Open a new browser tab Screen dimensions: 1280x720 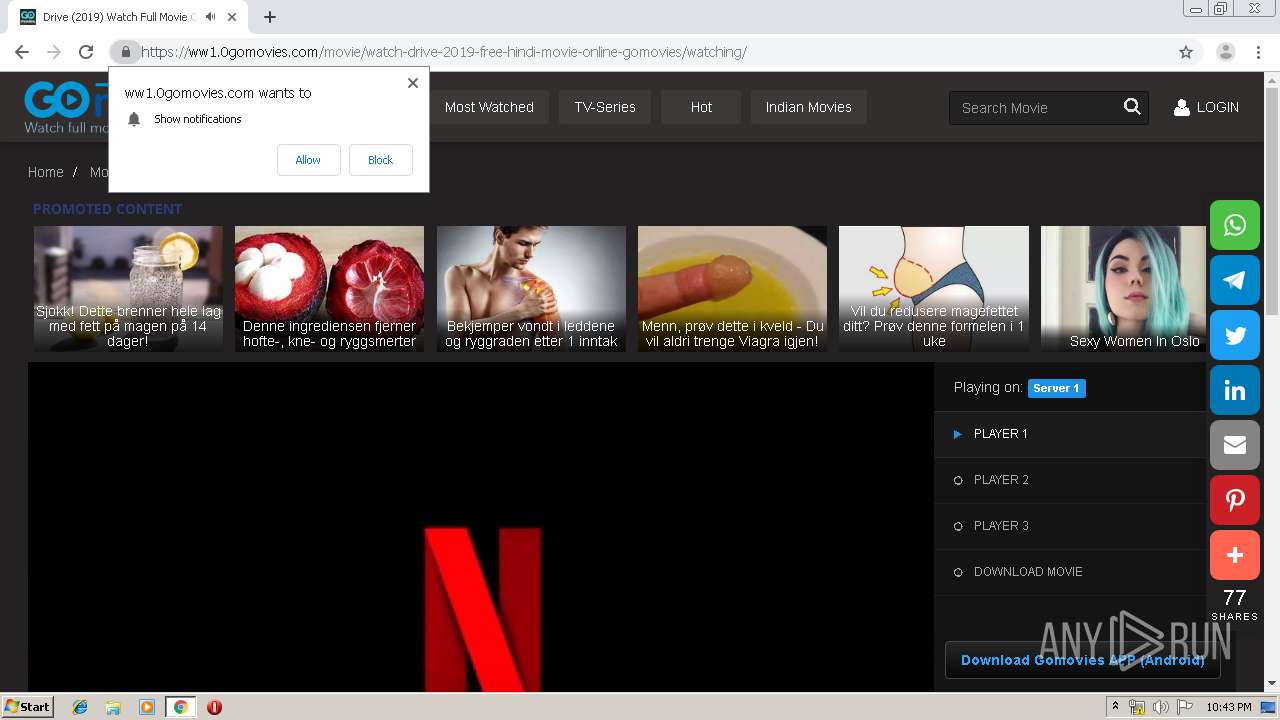(270, 17)
